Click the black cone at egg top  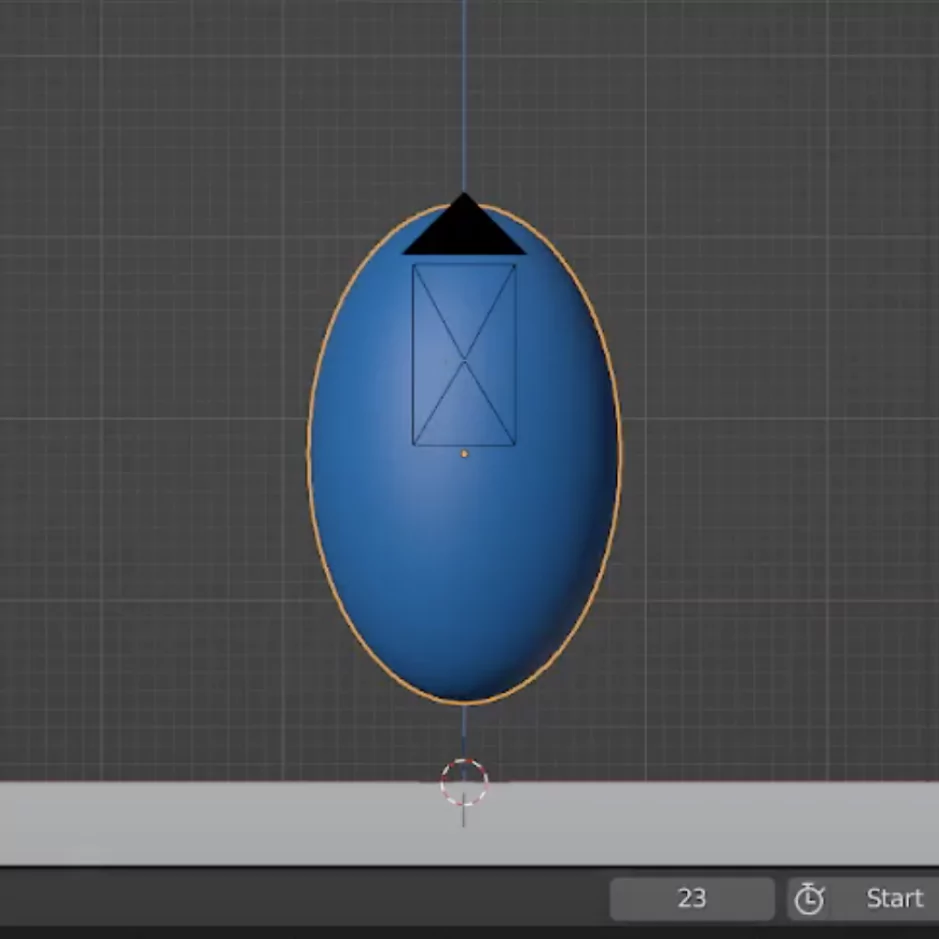pyautogui.click(x=464, y=226)
